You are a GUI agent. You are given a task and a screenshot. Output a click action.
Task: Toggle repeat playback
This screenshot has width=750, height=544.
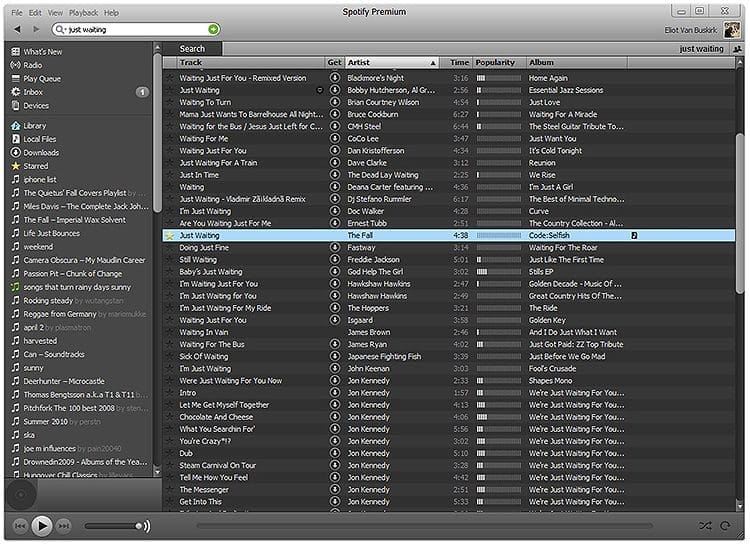click(725, 525)
